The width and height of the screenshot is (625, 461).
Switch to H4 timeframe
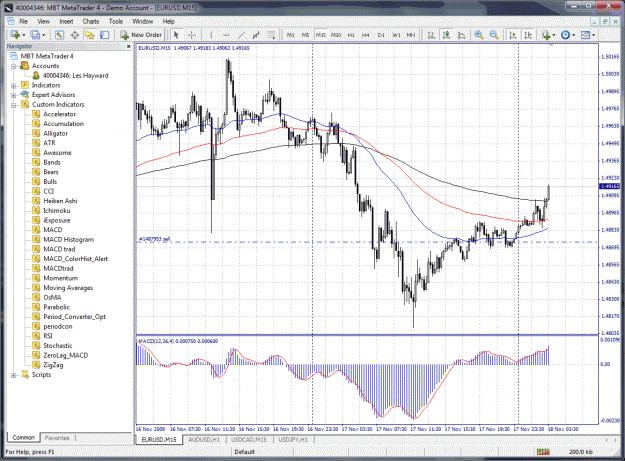coord(366,35)
